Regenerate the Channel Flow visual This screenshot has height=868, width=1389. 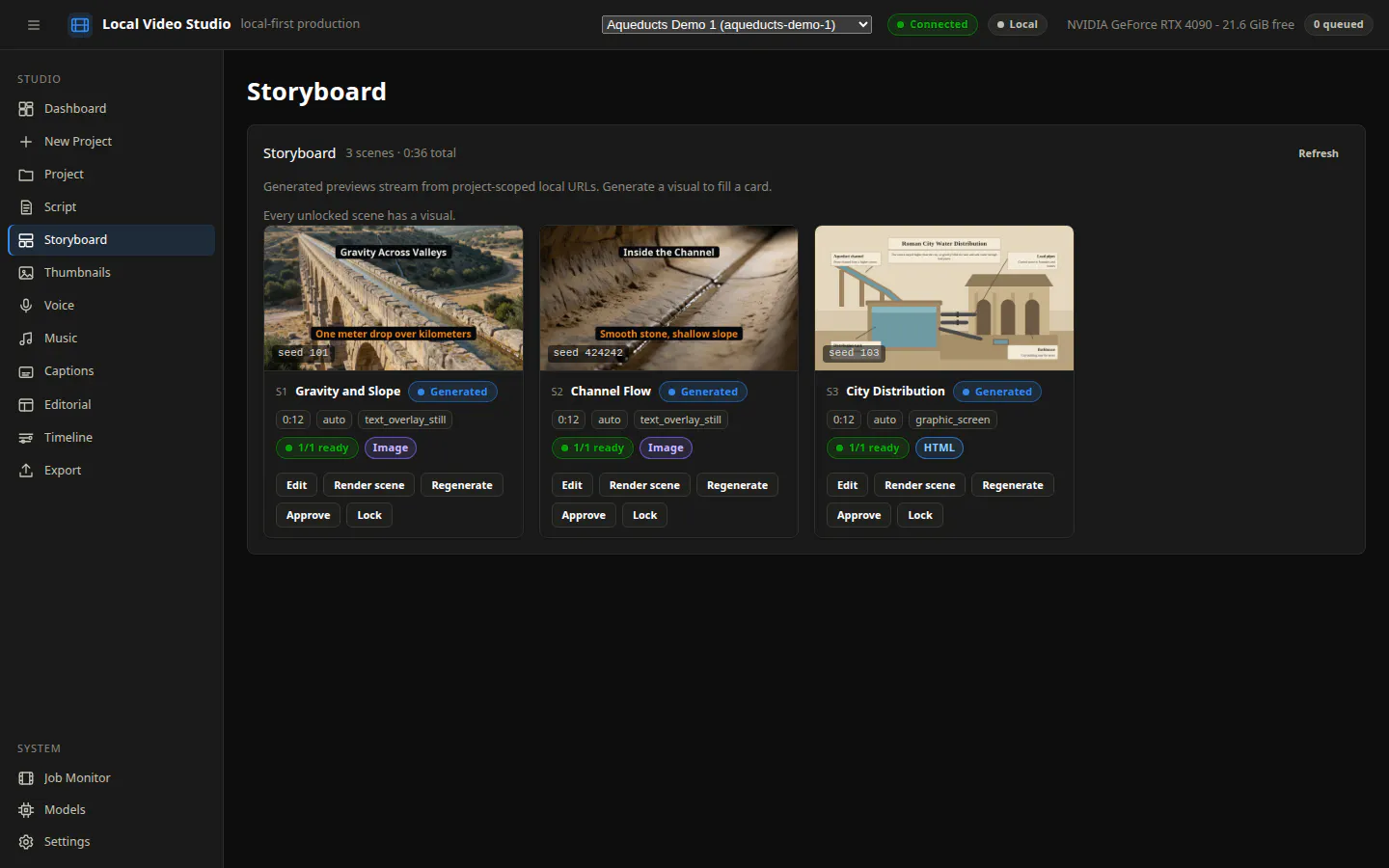pyautogui.click(x=737, y=485)
